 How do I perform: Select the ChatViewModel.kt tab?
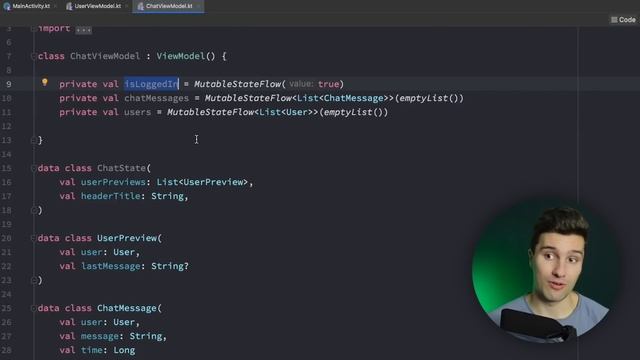(168, 6)
